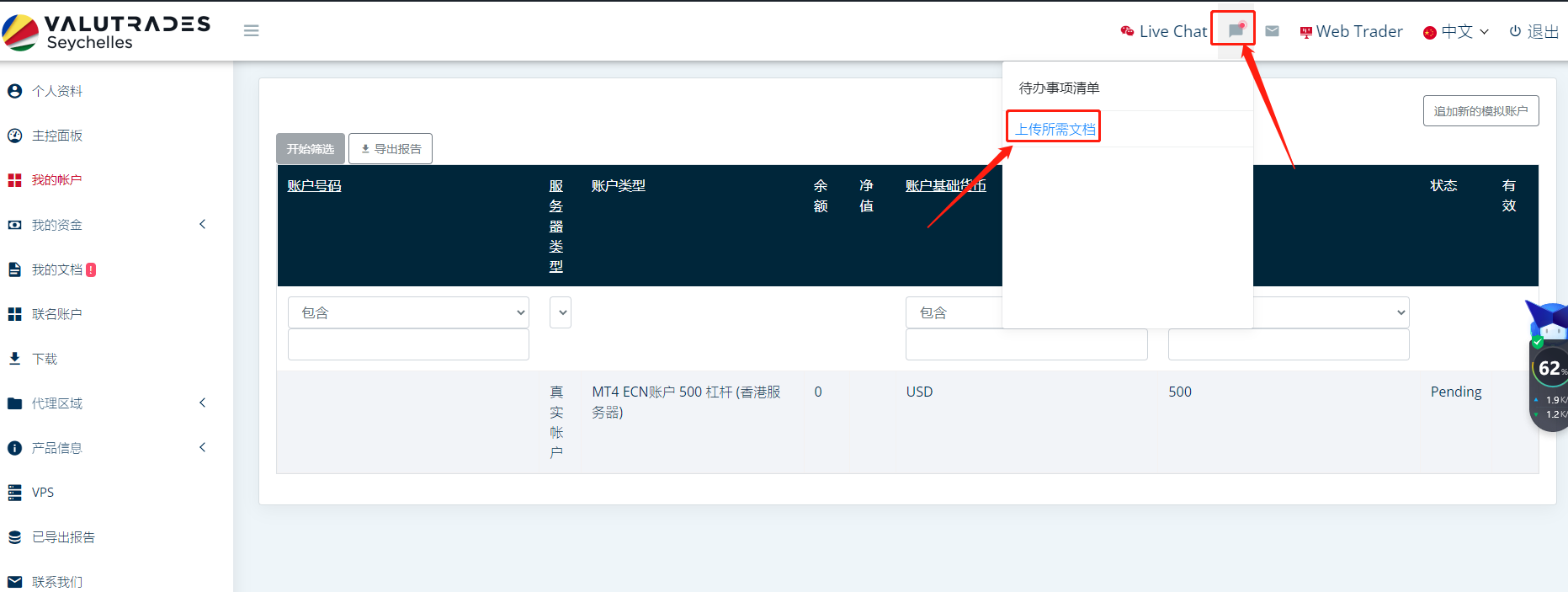Click the 联名账户 grid icon

(x=14, y=314)
